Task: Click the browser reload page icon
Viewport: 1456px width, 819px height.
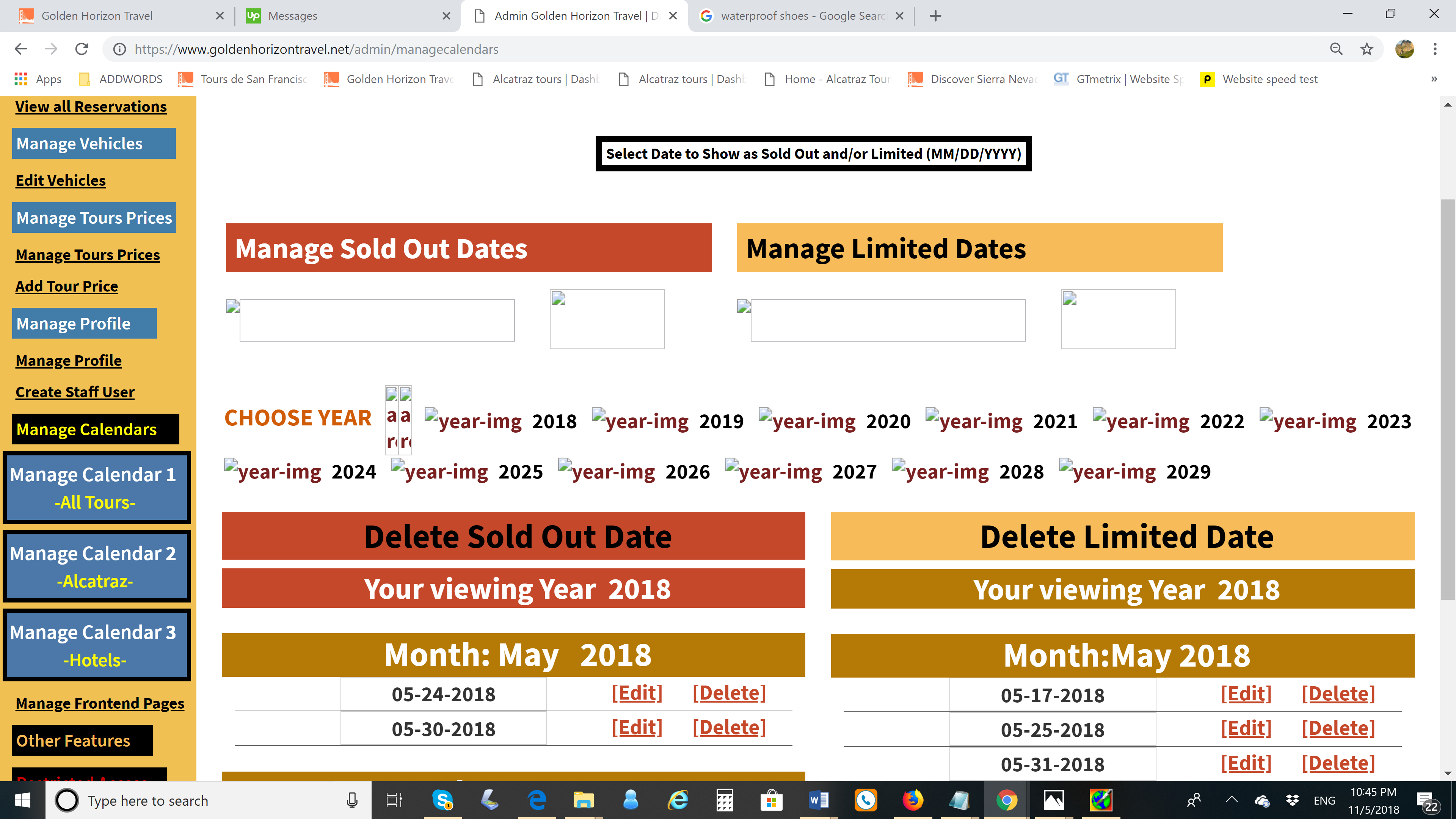Action: click(x=82, y=49)
